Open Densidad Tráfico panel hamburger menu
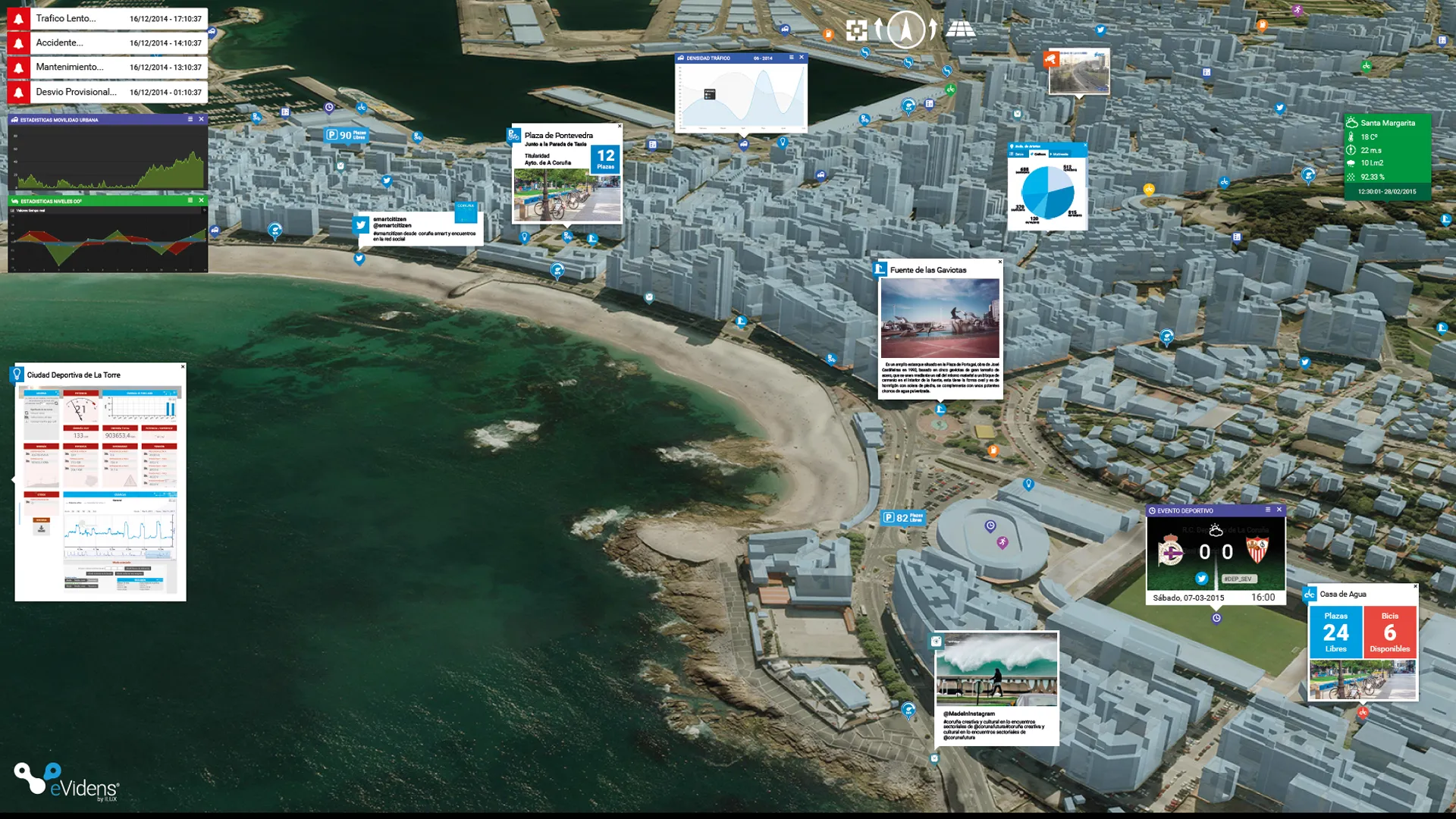Image resolution: width=1456 pixels, height=819 pixels. point(791,58)
